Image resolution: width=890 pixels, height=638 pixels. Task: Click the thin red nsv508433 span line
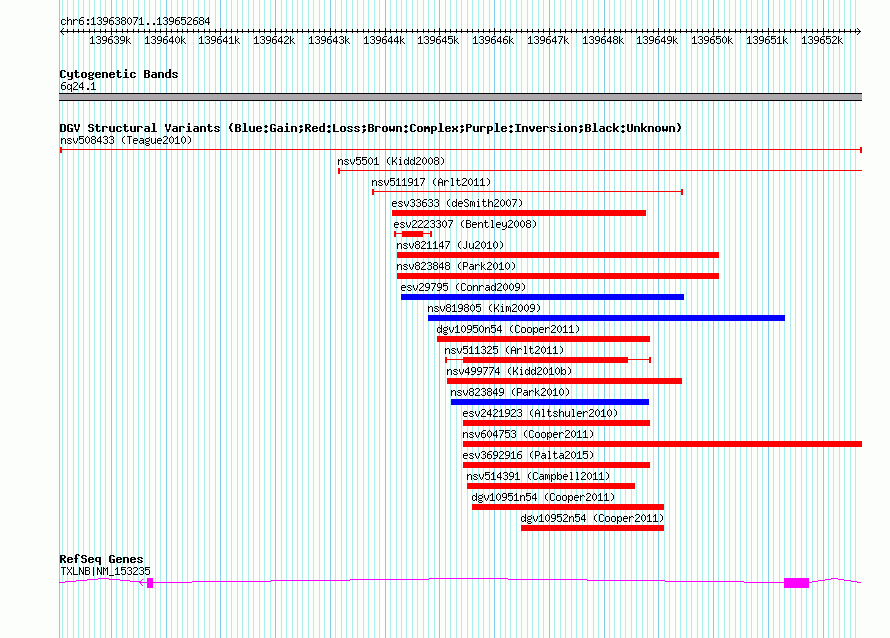point(461,150)
